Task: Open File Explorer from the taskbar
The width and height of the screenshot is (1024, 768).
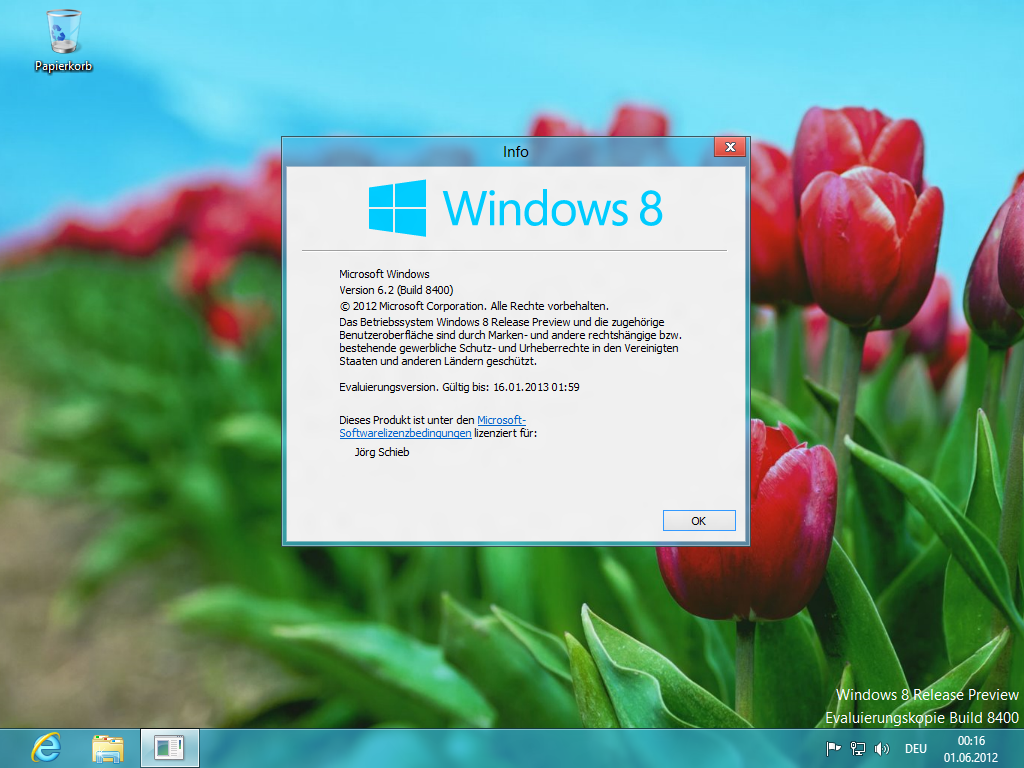Action: (x=108, y=748)
